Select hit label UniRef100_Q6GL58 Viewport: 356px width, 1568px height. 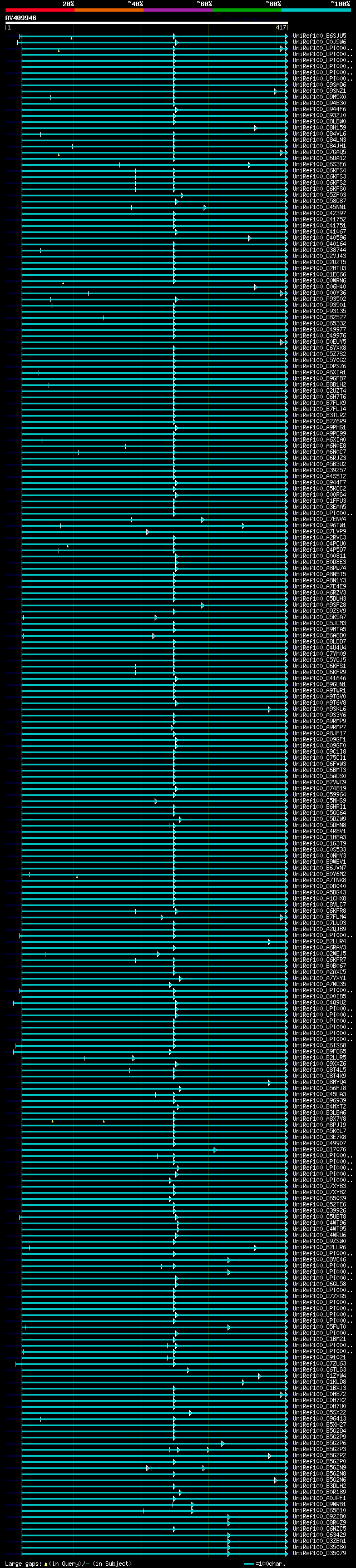click(319, 1284)
